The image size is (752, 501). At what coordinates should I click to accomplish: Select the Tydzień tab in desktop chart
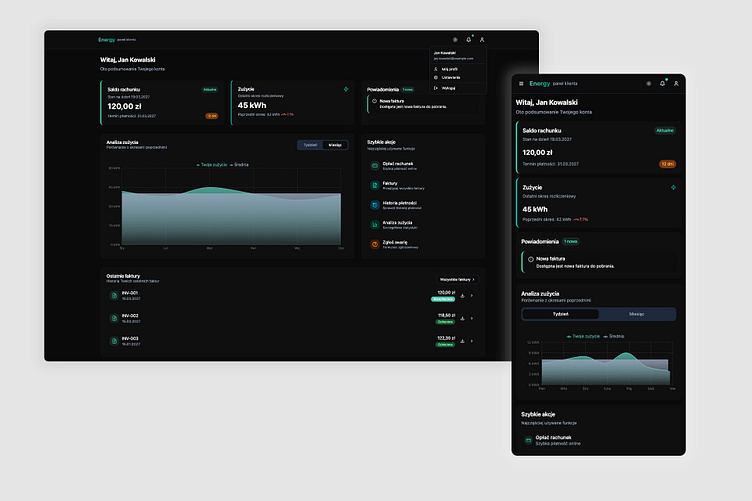[x=310, y=145]
